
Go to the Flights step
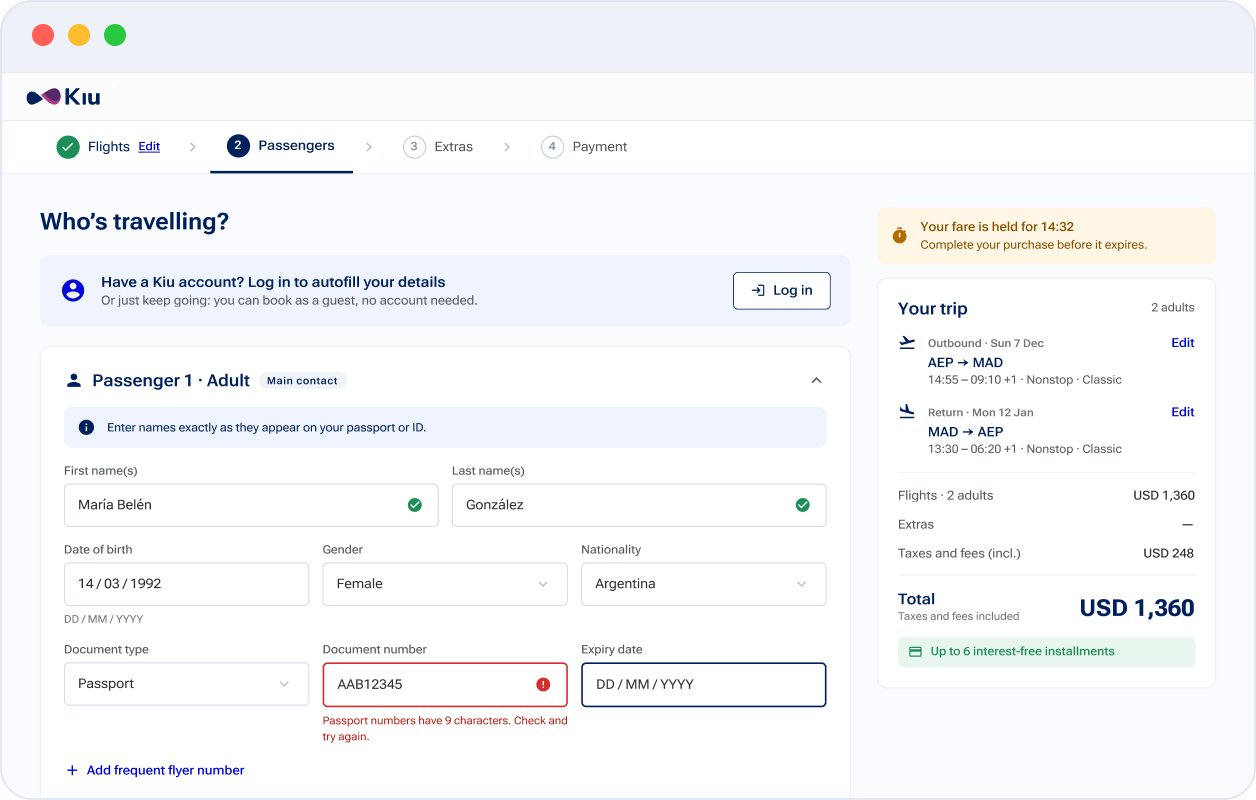click(108, 147)
